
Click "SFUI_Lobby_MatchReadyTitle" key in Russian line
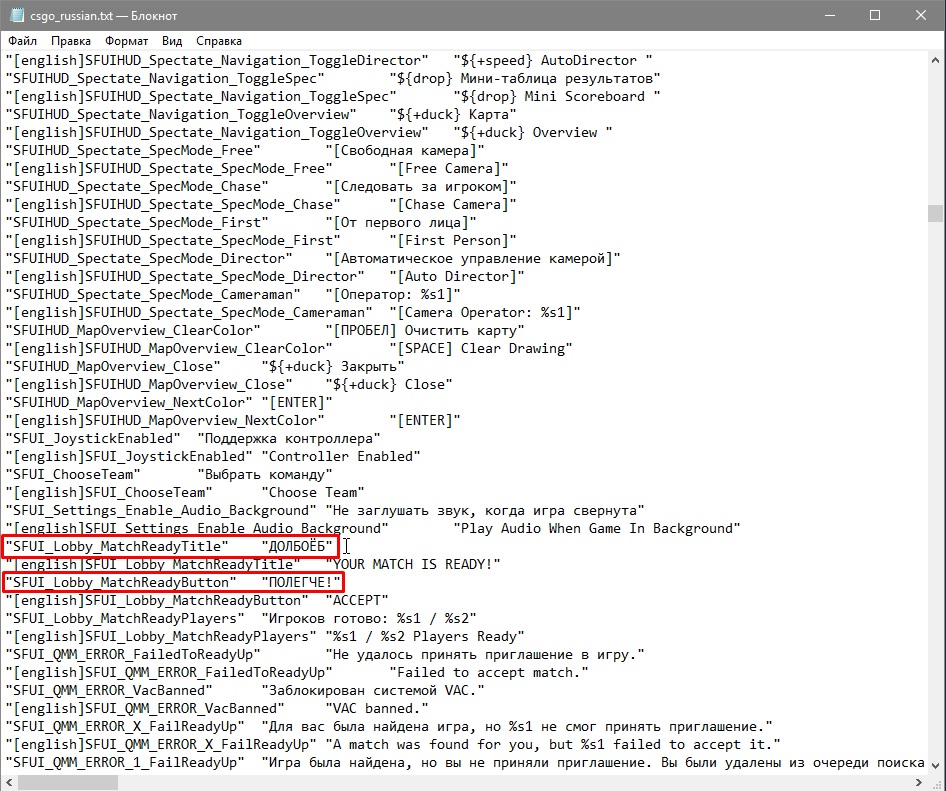117,547
